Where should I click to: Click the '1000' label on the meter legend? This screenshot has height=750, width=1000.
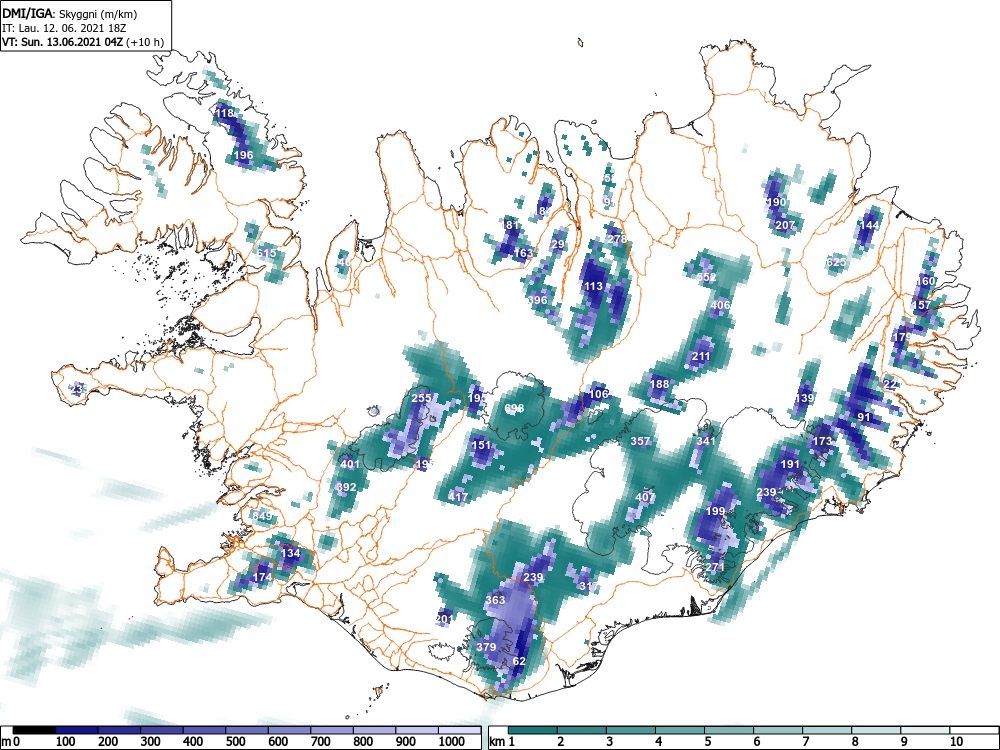[452, 742]
